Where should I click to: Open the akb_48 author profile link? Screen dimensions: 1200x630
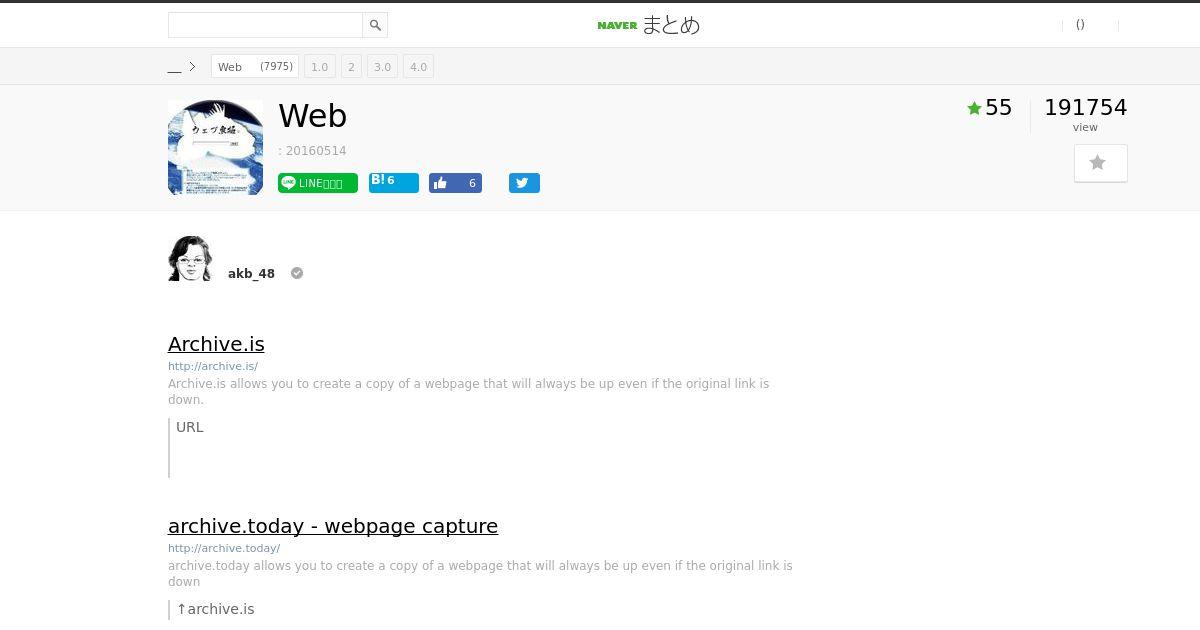[251, 273]
